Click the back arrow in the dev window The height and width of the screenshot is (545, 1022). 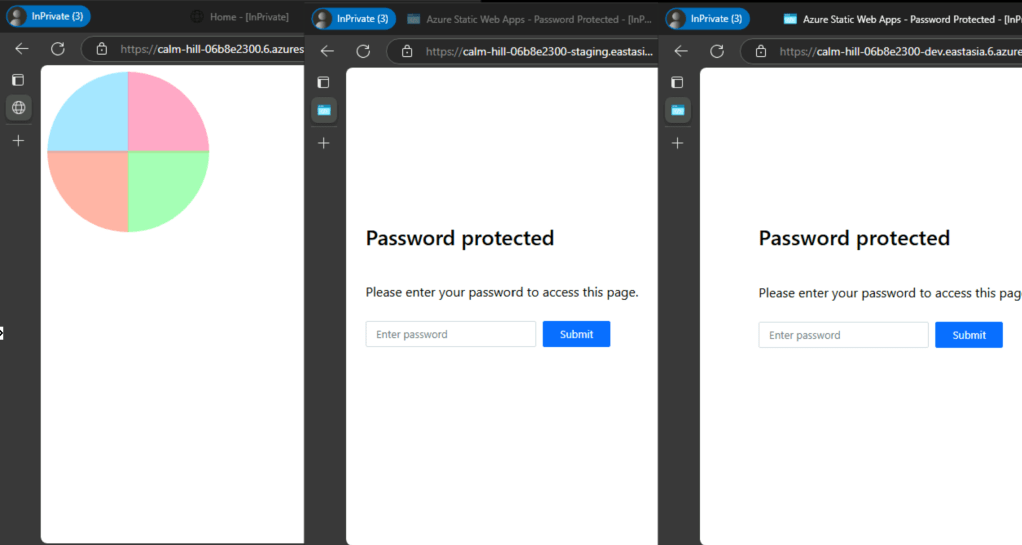pos(681,51)
